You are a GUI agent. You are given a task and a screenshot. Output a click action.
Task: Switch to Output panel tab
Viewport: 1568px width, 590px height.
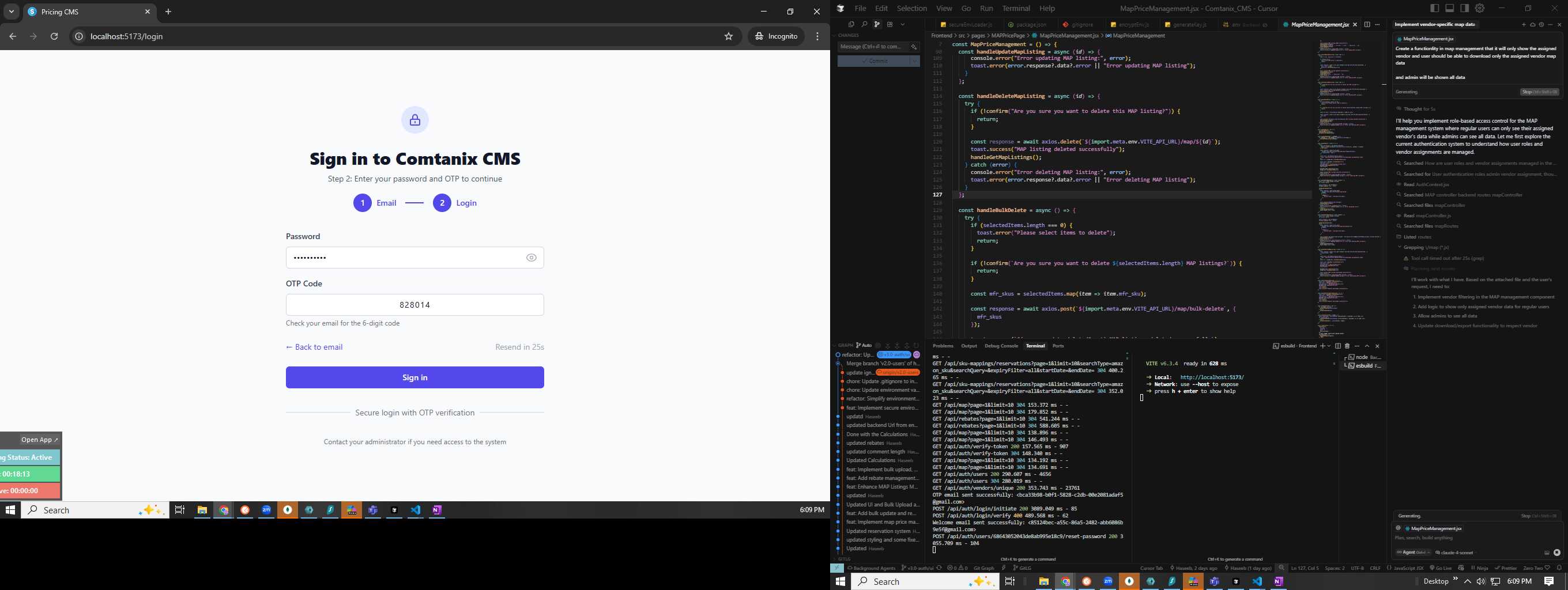[969, 346]
